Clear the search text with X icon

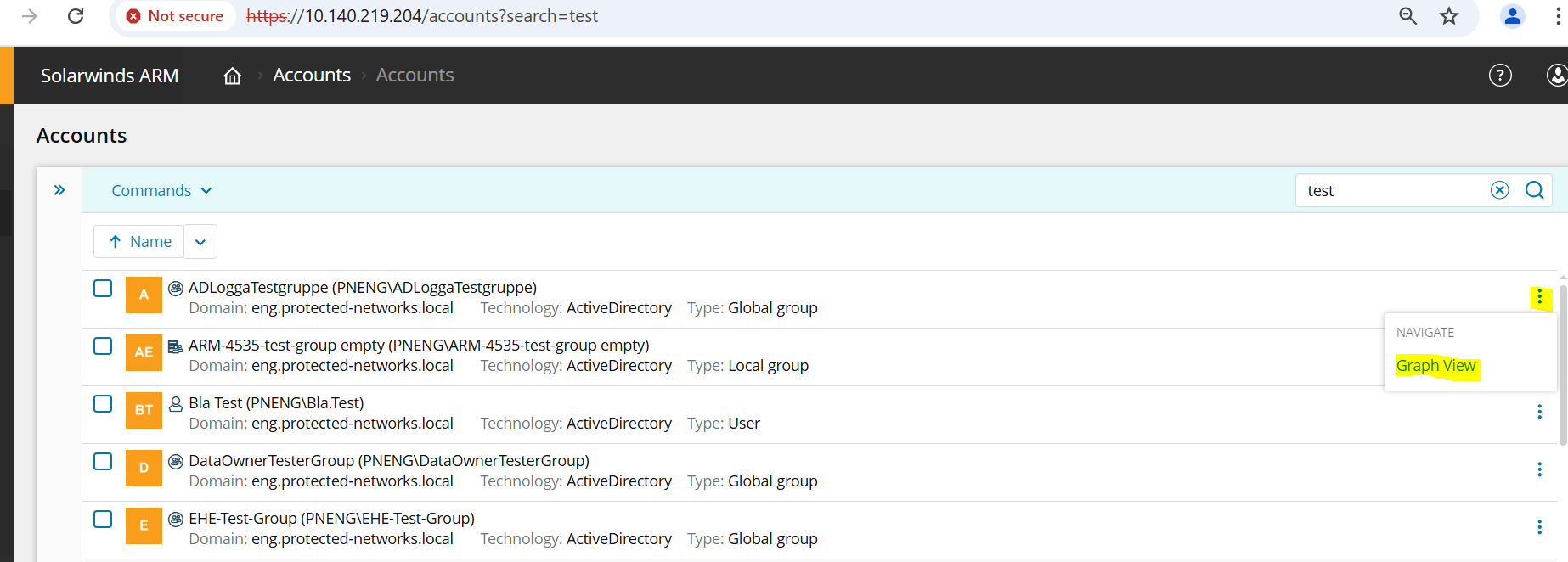1499,190
